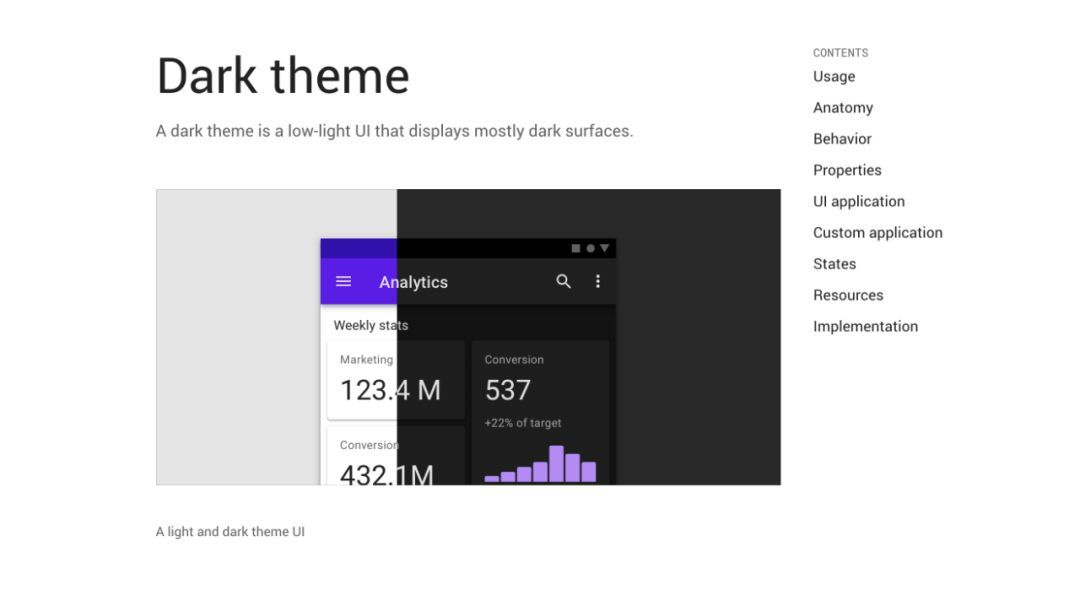Click the Analytics app bar title
The width and height of the screenshot is (1080, 607).
pos(413,282)
